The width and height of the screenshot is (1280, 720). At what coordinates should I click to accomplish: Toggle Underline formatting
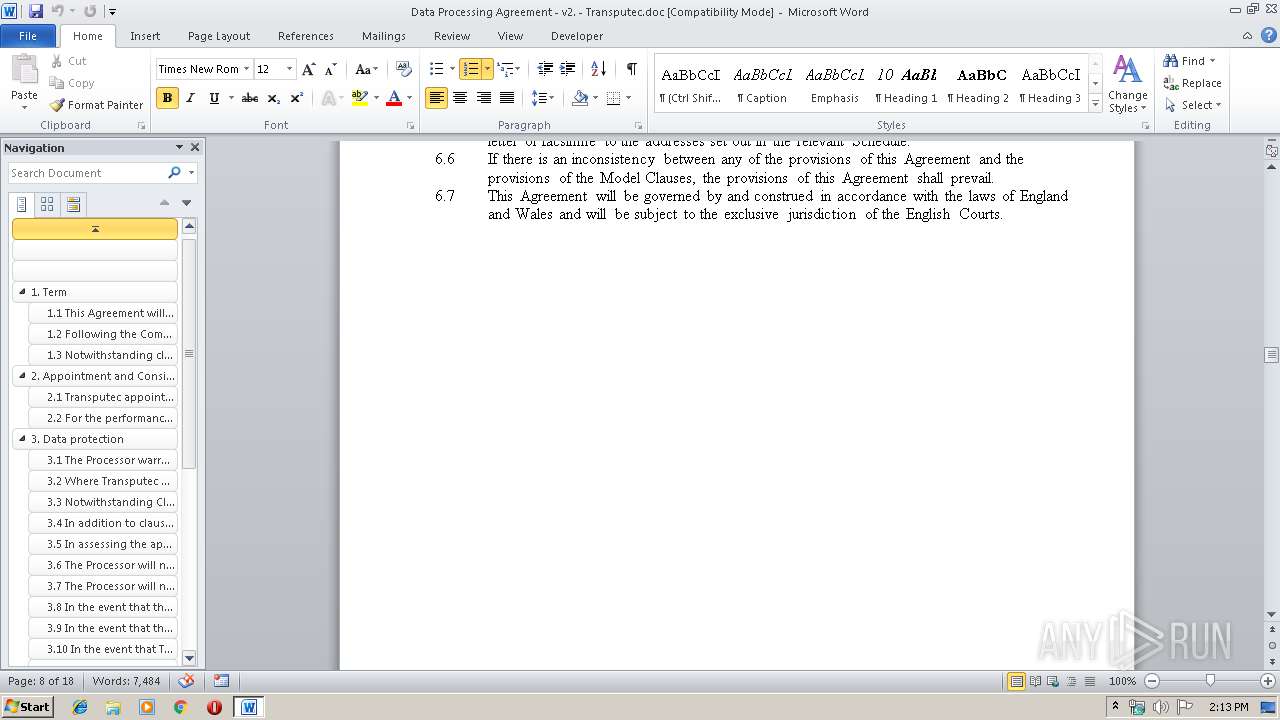[x=214, y=98]
